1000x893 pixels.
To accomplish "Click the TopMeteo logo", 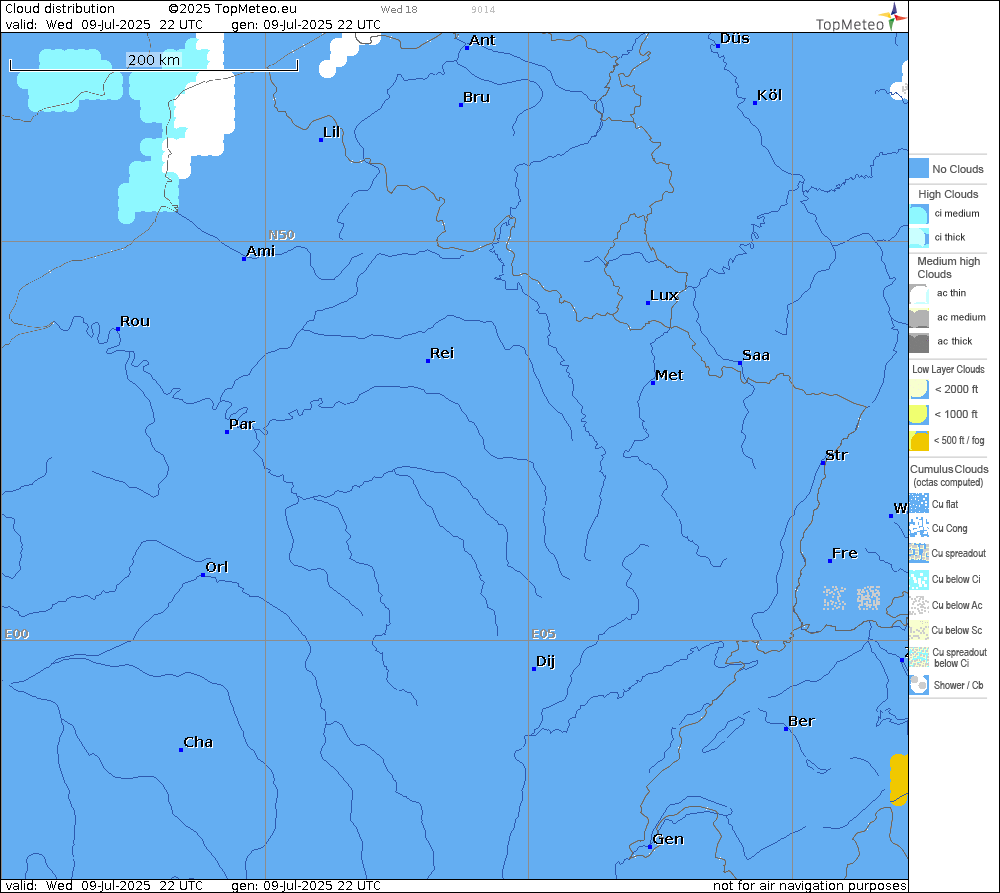I will tap(860, 18).
